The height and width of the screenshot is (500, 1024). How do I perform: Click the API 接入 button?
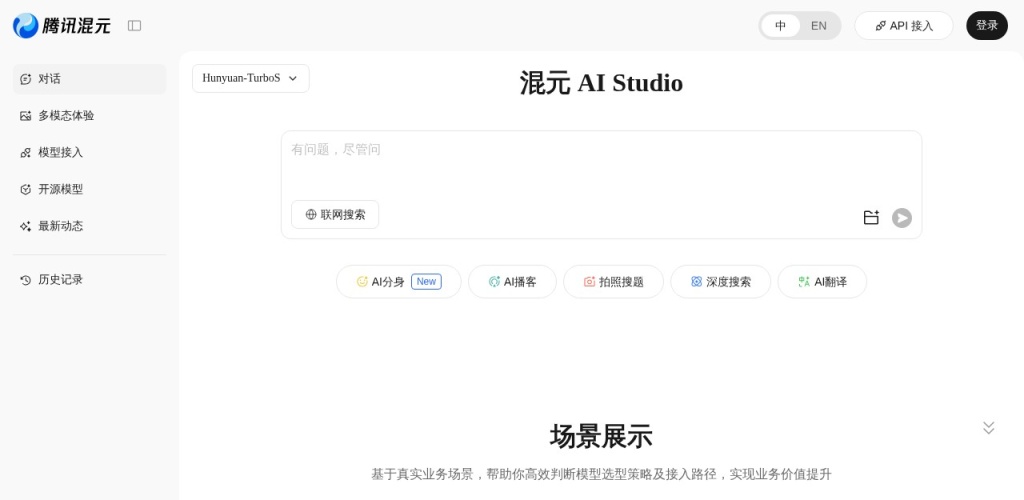pos(903,26)
